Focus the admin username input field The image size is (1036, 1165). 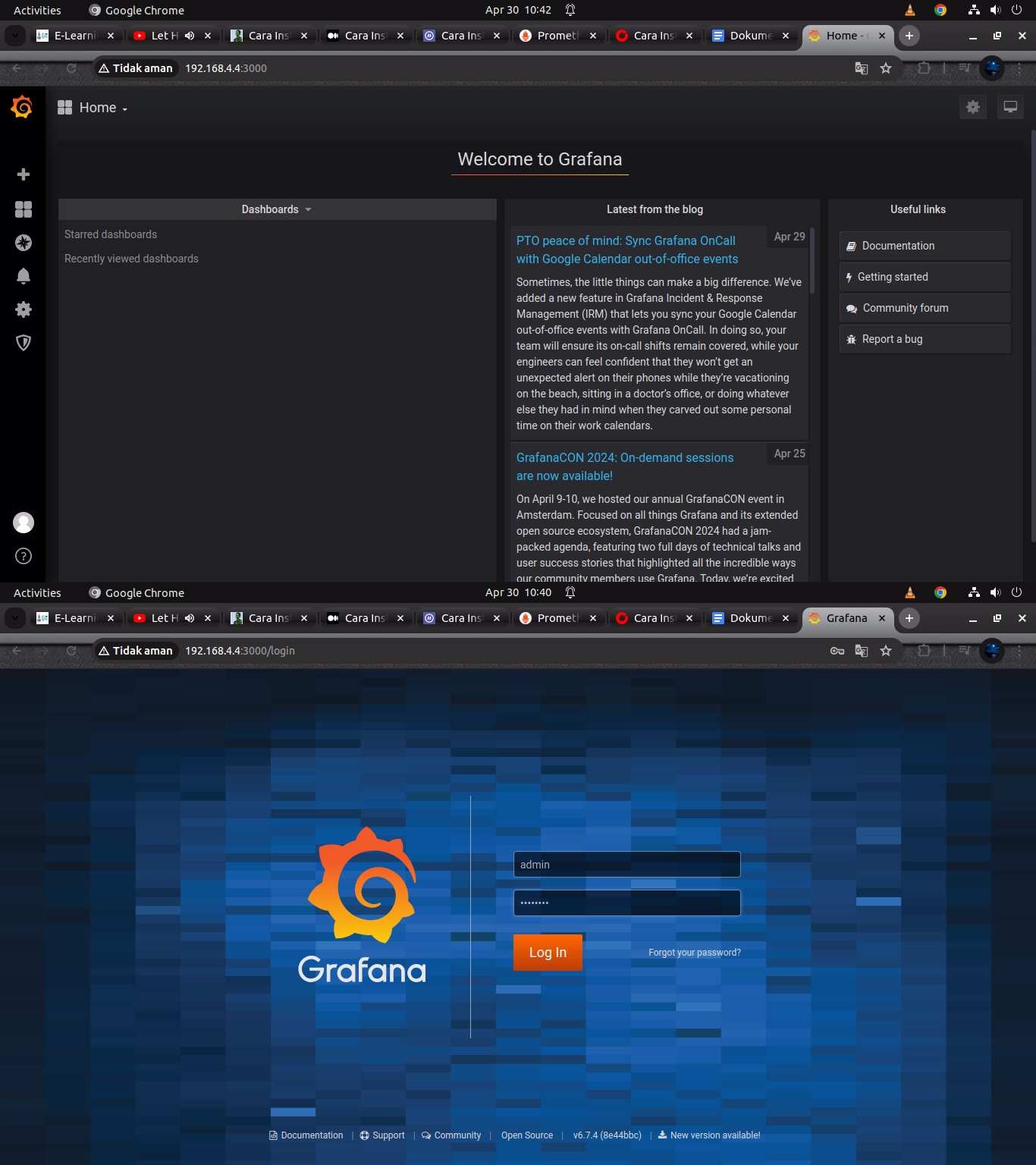point(627,865)
